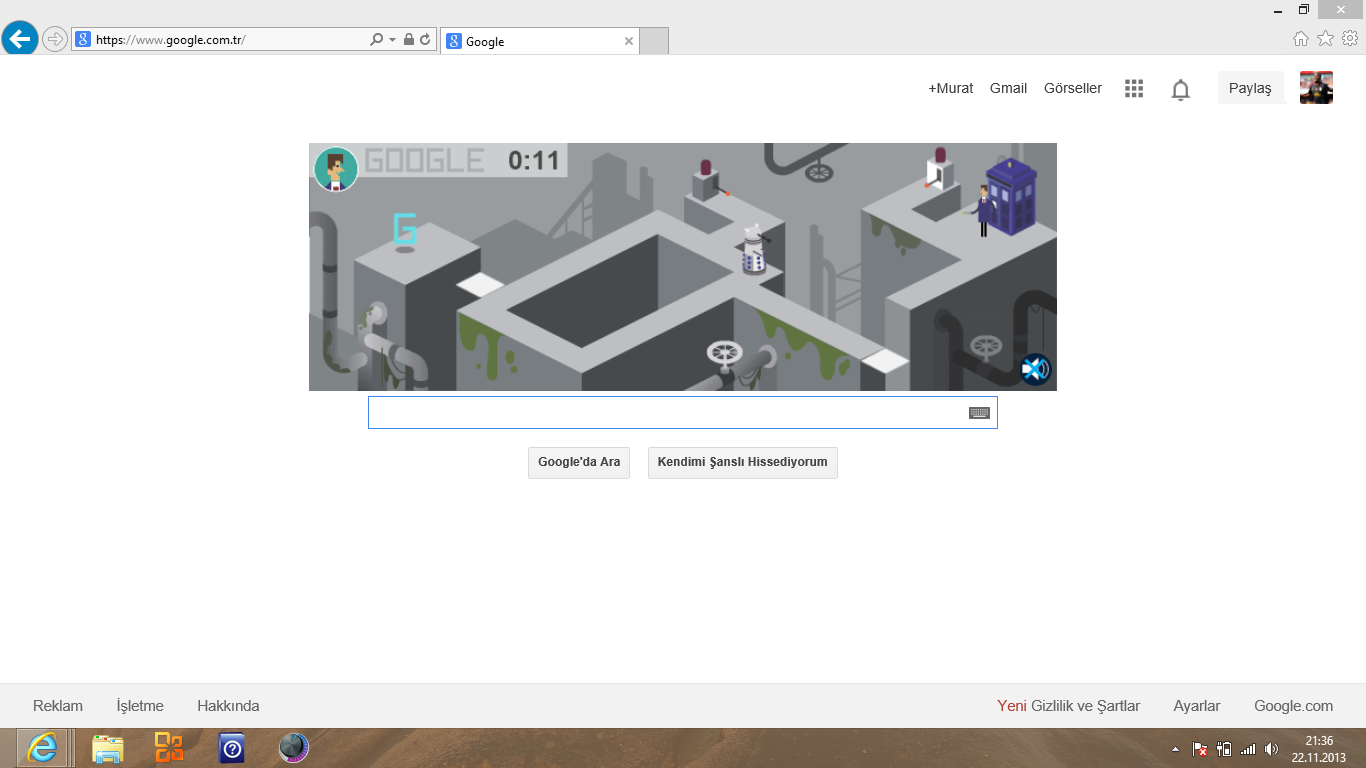Click Kendimi Şanslı Hissediyorum button
Screen dimensions: 1366x768
tap(743, 463)
